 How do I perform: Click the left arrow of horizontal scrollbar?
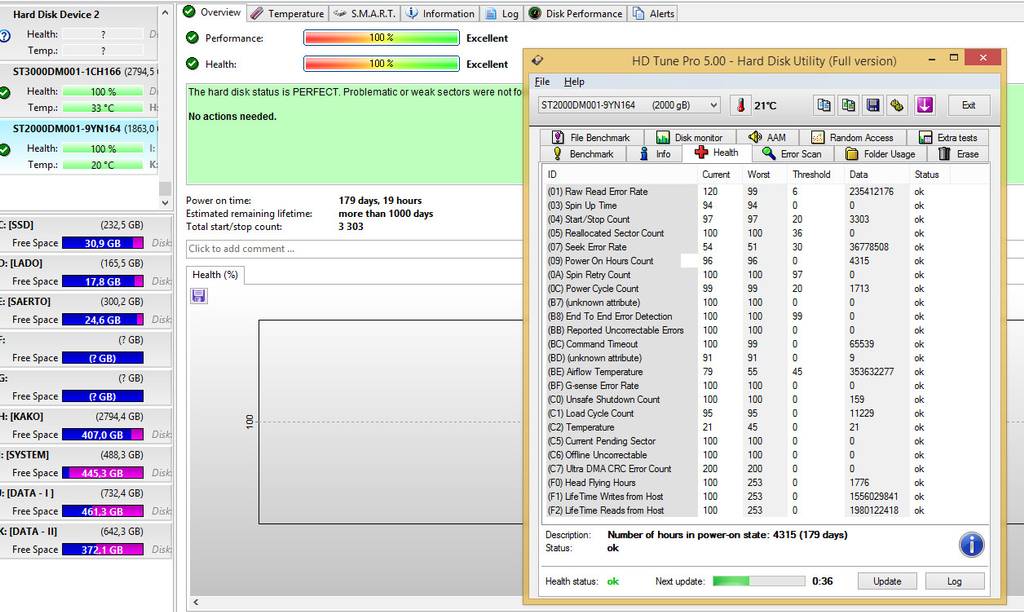[195, 602]
